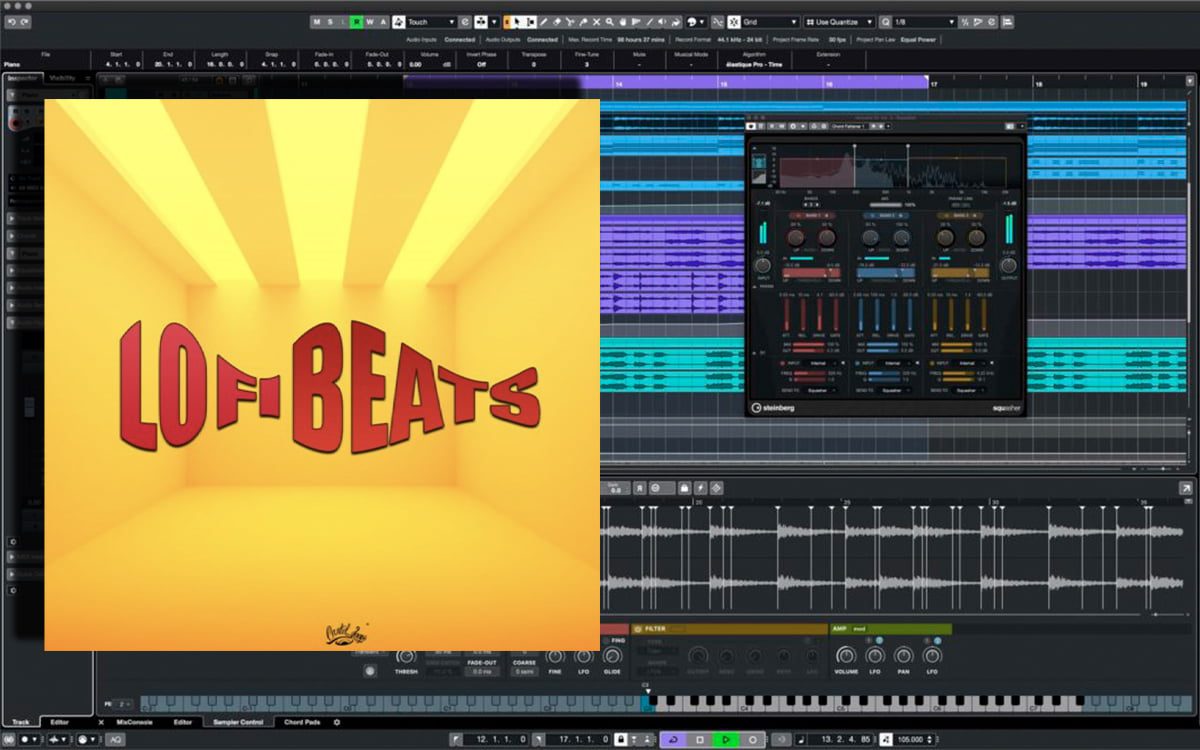Click the highlighted C3 key on keyboard
1200x750 pixels.
pos(647,705)
